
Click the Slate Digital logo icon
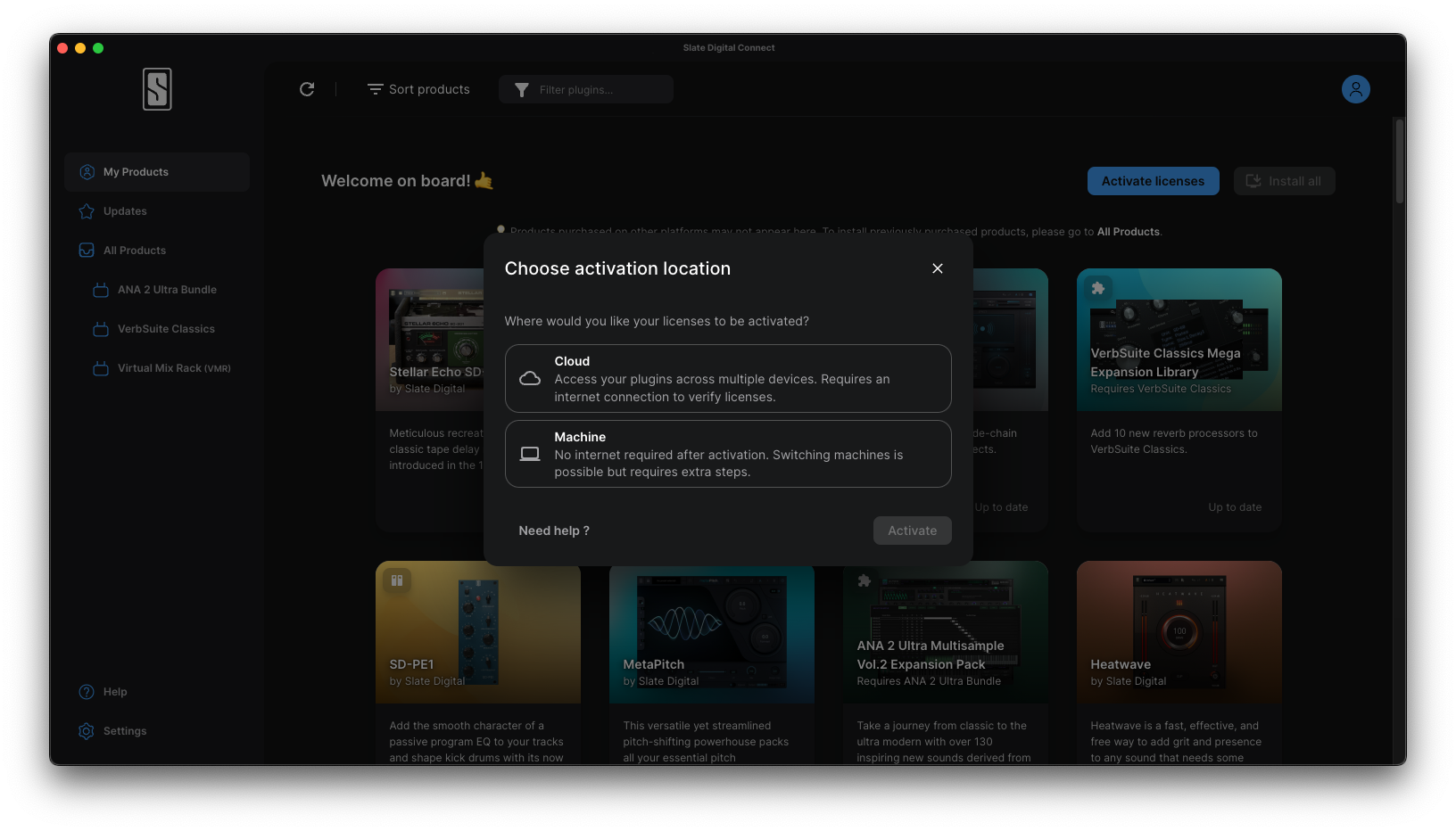tap(157, 89)
